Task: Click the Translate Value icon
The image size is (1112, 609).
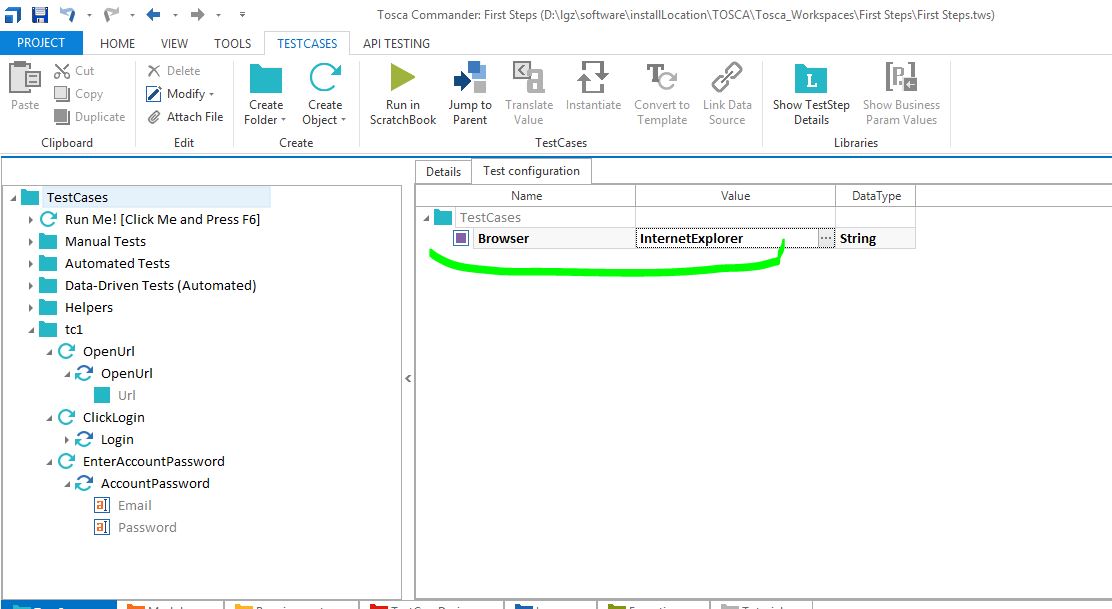Action: (528, 77)
